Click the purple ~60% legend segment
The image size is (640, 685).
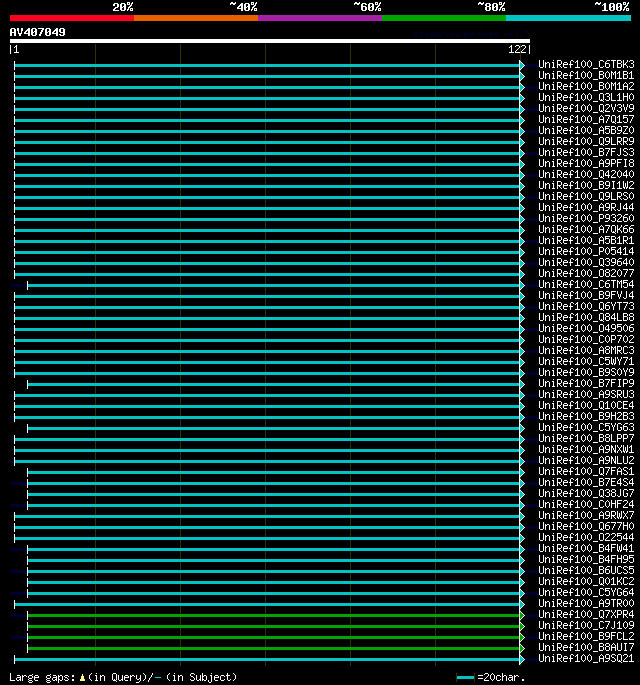(320, 18)
